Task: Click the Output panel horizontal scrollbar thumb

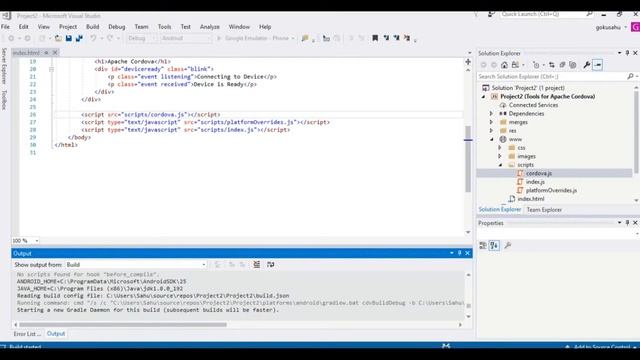Action: point(123,325)
